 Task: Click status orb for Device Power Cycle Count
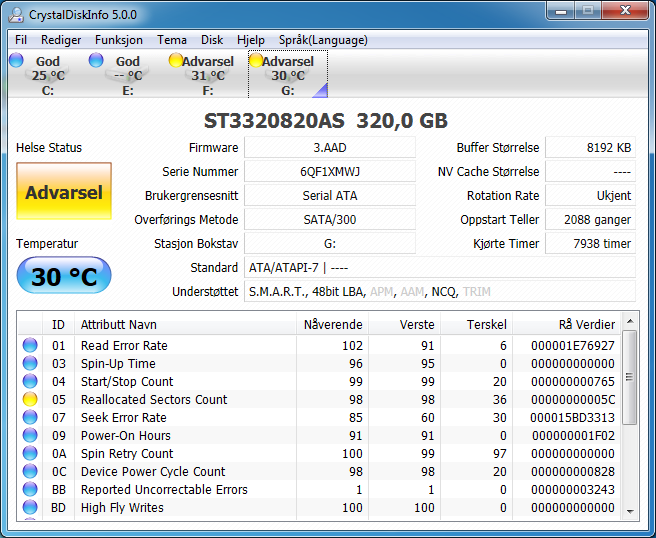[30, 471]
